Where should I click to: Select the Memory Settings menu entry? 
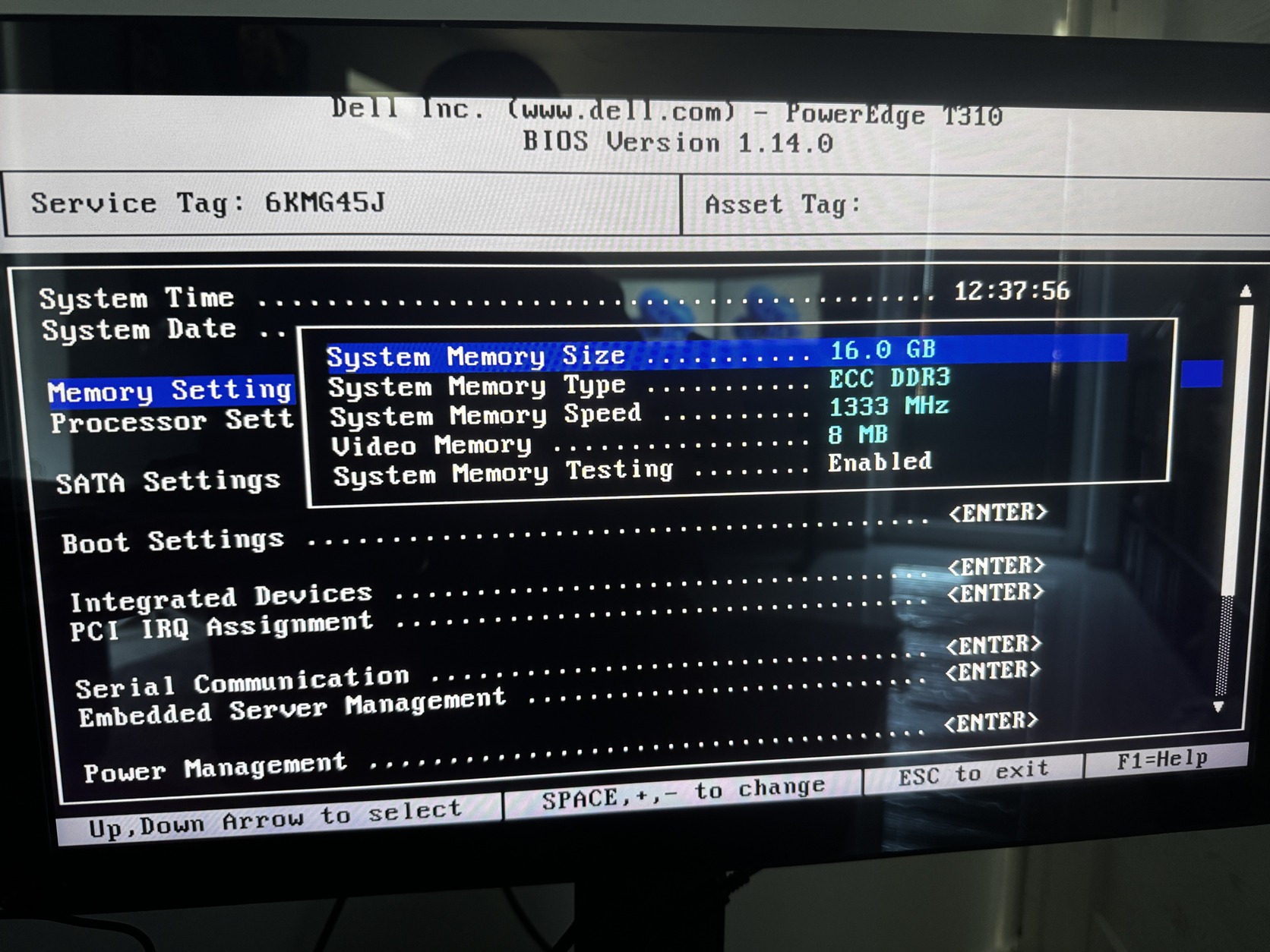tap(170, 391)
